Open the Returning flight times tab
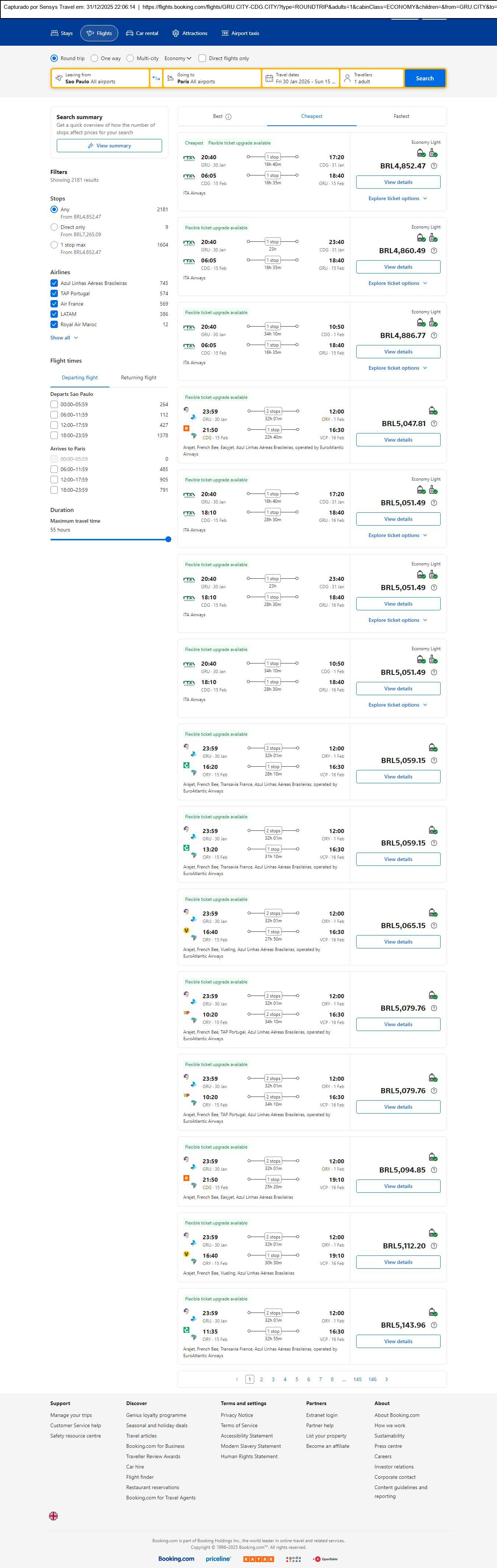Image resolution: width=497 pixels, height=1568 pixels. pos(139,378)
